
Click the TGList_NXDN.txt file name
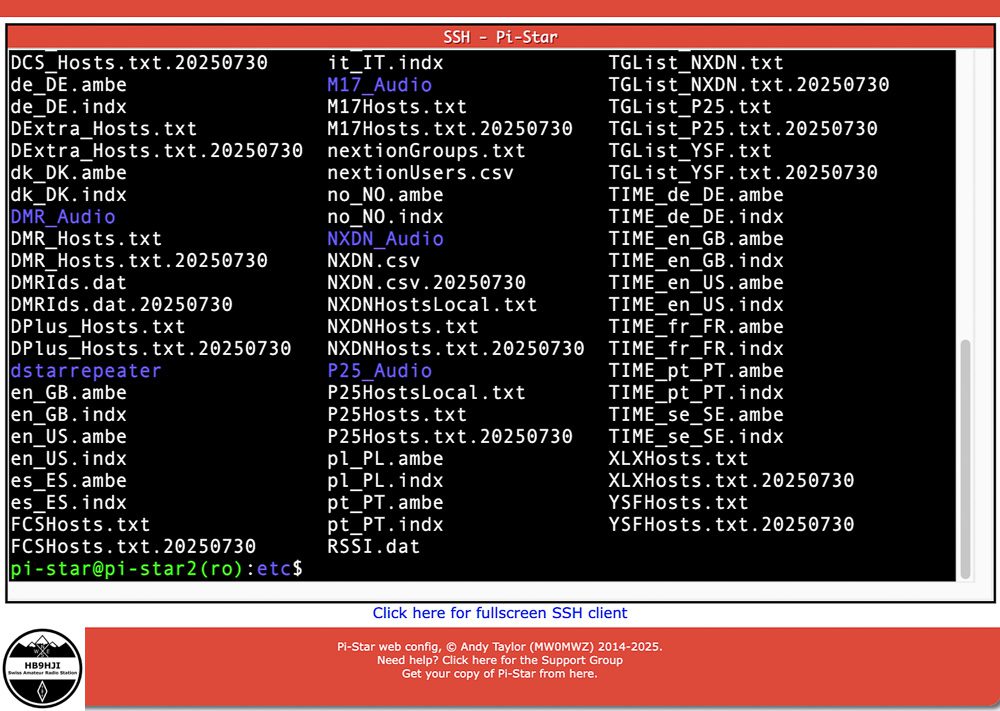coord(696,62)
